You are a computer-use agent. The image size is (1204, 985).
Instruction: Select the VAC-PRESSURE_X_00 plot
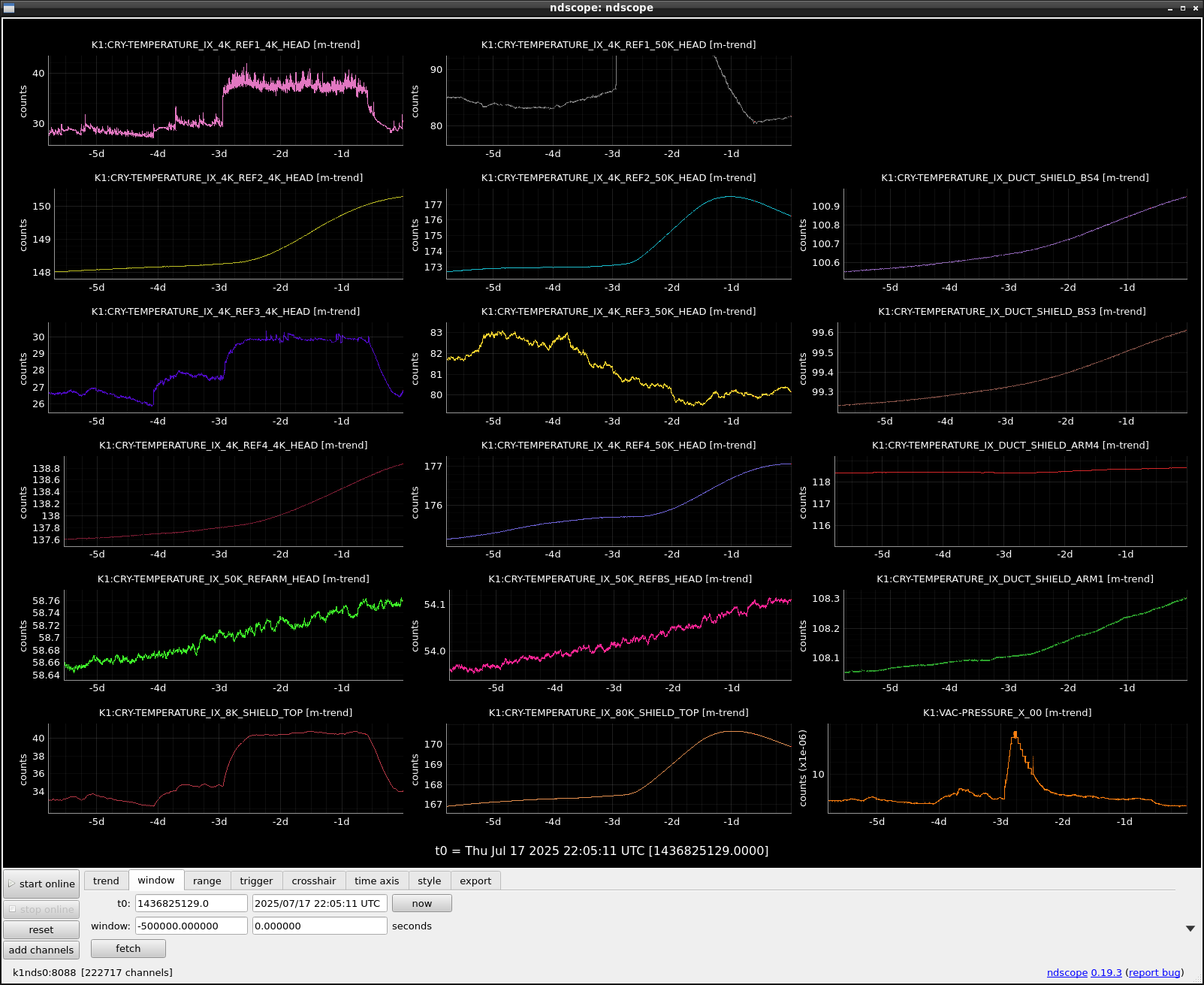pos(1007,769)
